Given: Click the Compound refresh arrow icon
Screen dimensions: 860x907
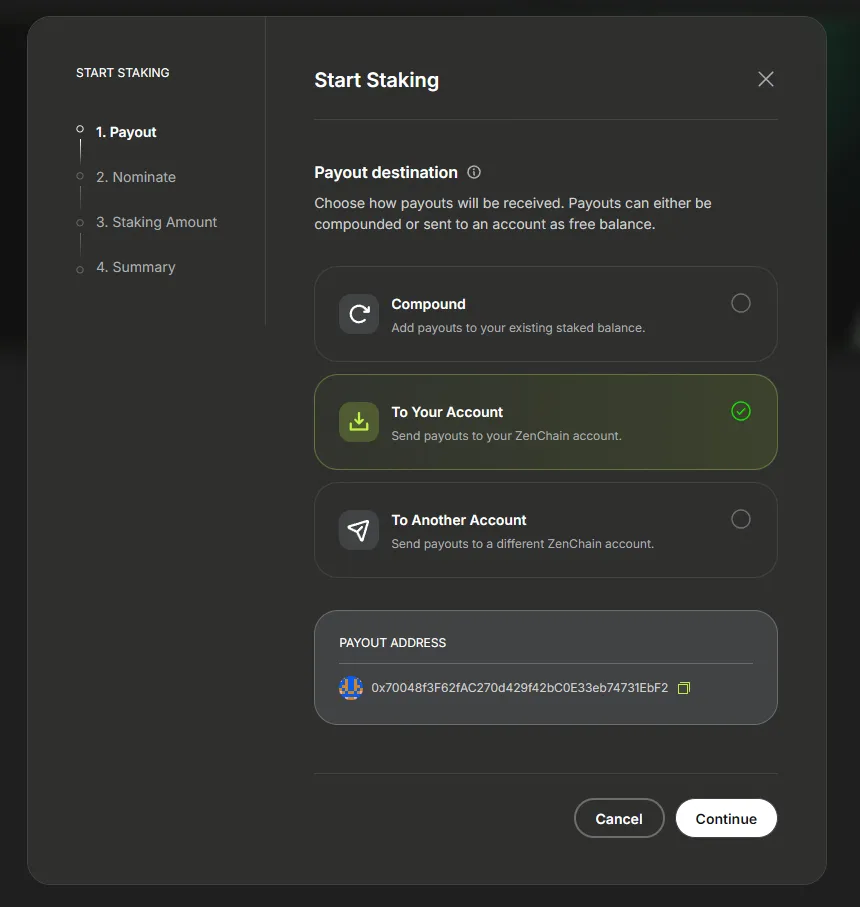Looking at the screenshot, I should (x=359, y=314).
